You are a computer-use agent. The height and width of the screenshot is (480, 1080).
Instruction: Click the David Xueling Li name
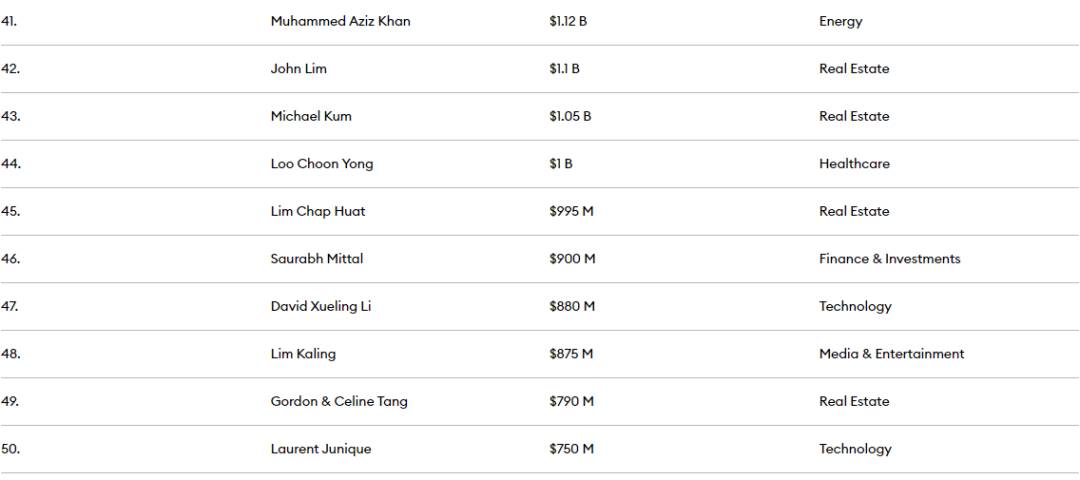[320, 306]
